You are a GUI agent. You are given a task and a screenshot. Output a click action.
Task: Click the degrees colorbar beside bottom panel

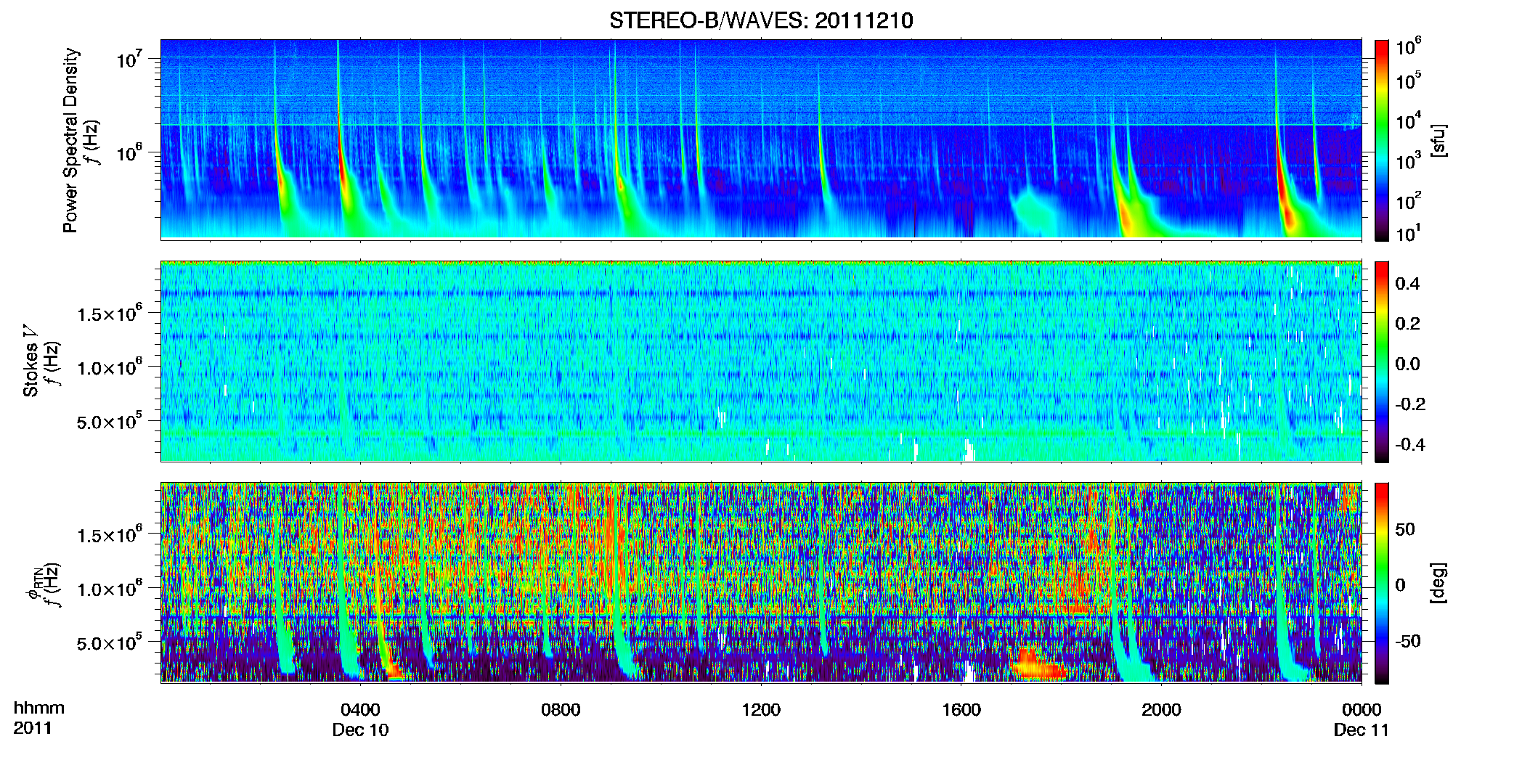1382,583
